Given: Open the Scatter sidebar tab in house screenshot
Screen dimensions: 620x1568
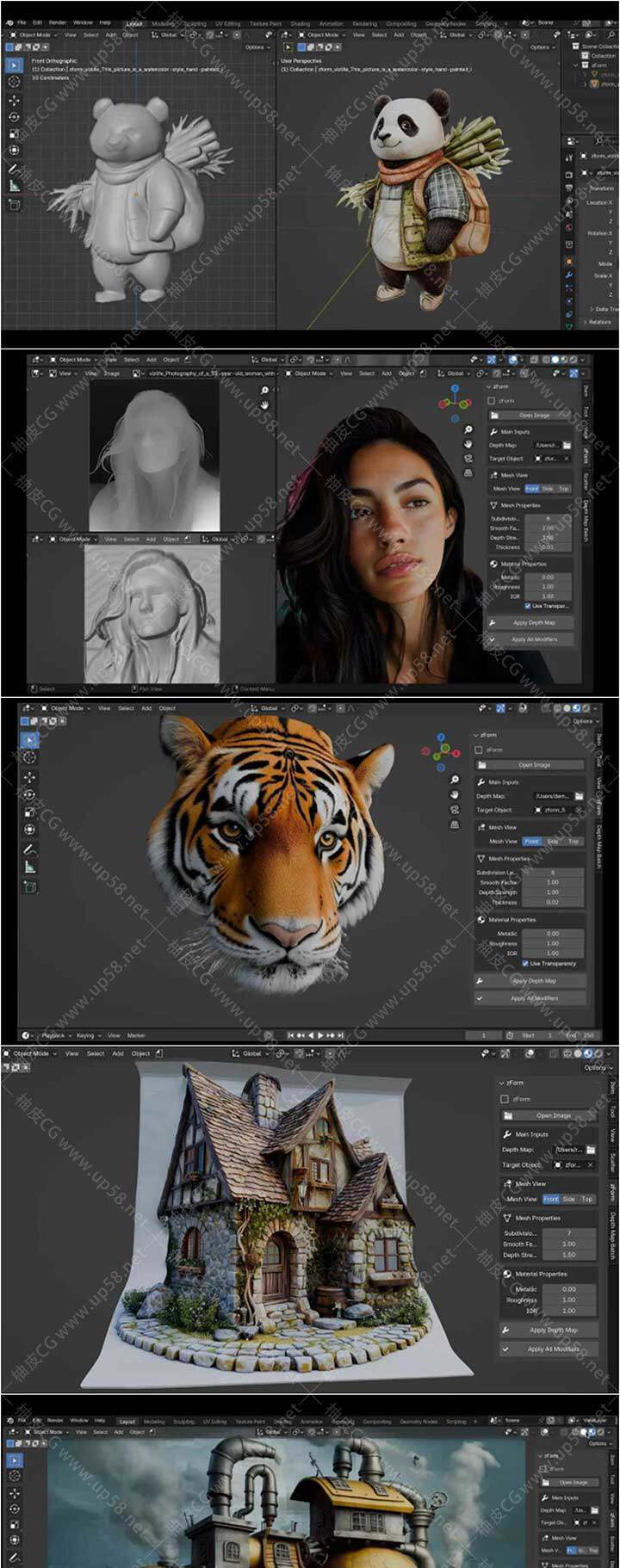Looking at the screenshot, I should (613, 1161).
